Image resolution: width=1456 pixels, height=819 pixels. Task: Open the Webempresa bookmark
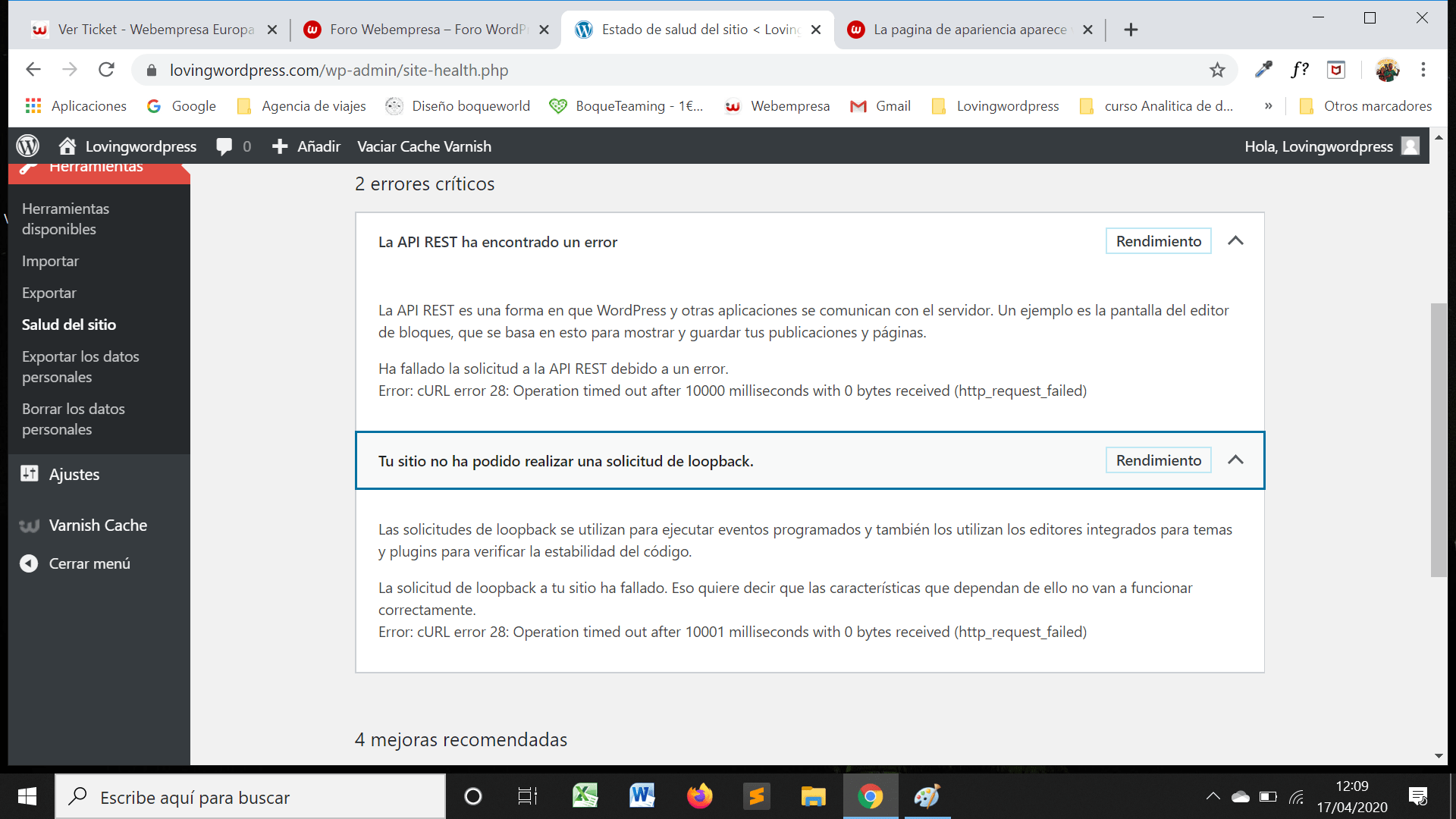pos(777,106)
